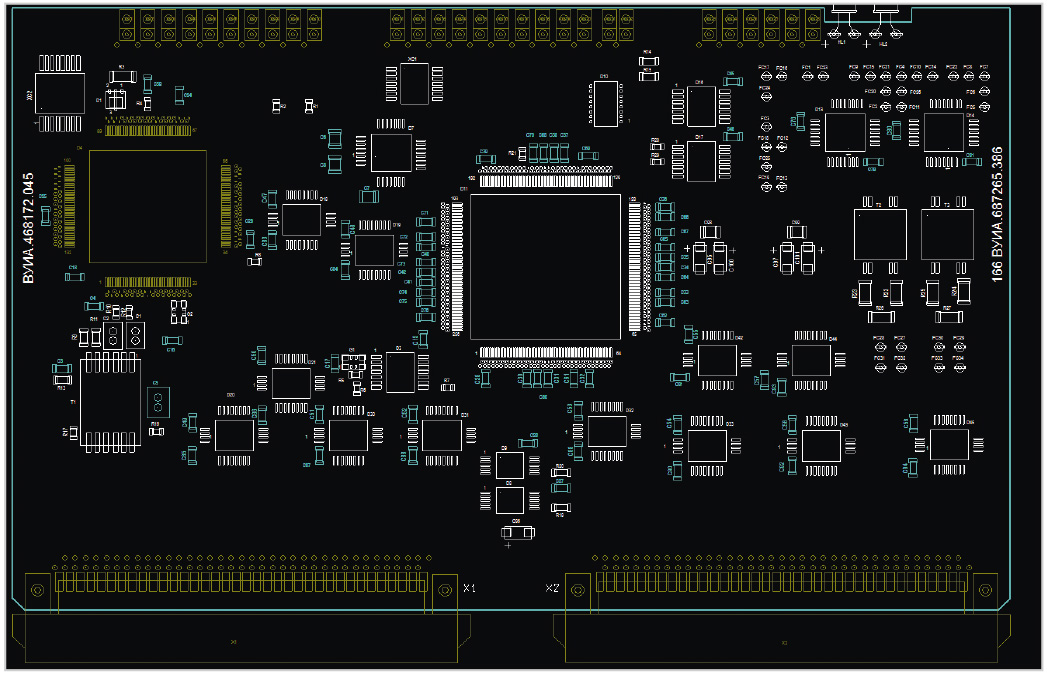
Task: Click left mounting hole of X1 connector
Action: click(37, 590)
